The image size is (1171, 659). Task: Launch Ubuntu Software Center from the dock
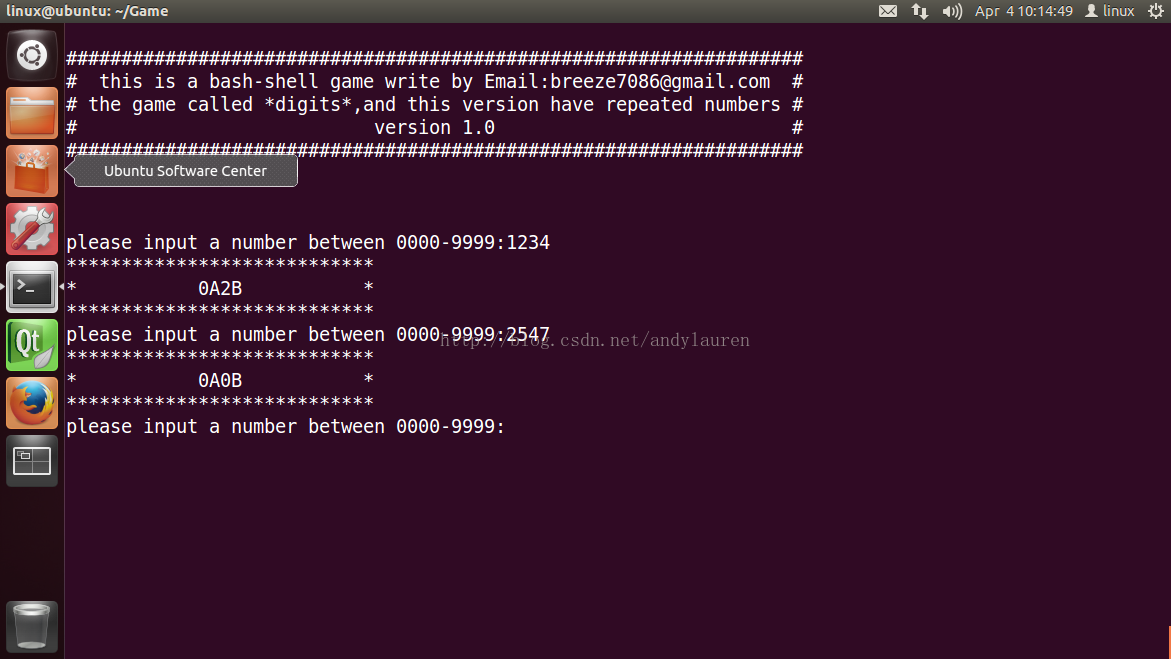click(x=31, y=171)
